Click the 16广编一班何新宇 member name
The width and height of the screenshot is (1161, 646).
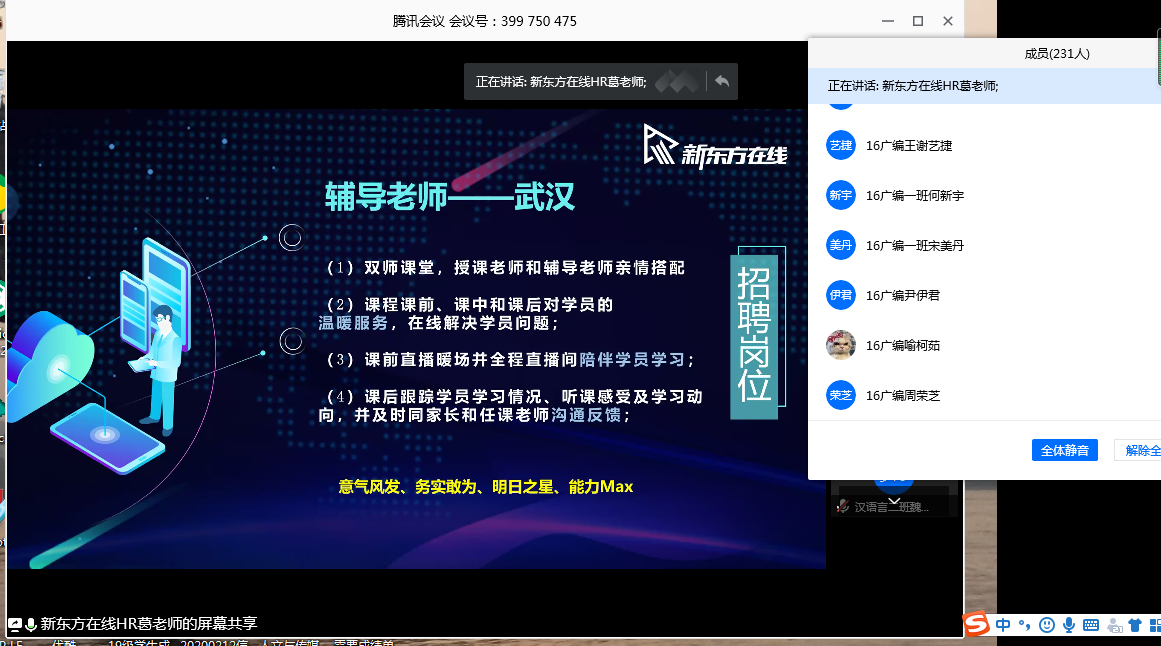click(914, 196)
